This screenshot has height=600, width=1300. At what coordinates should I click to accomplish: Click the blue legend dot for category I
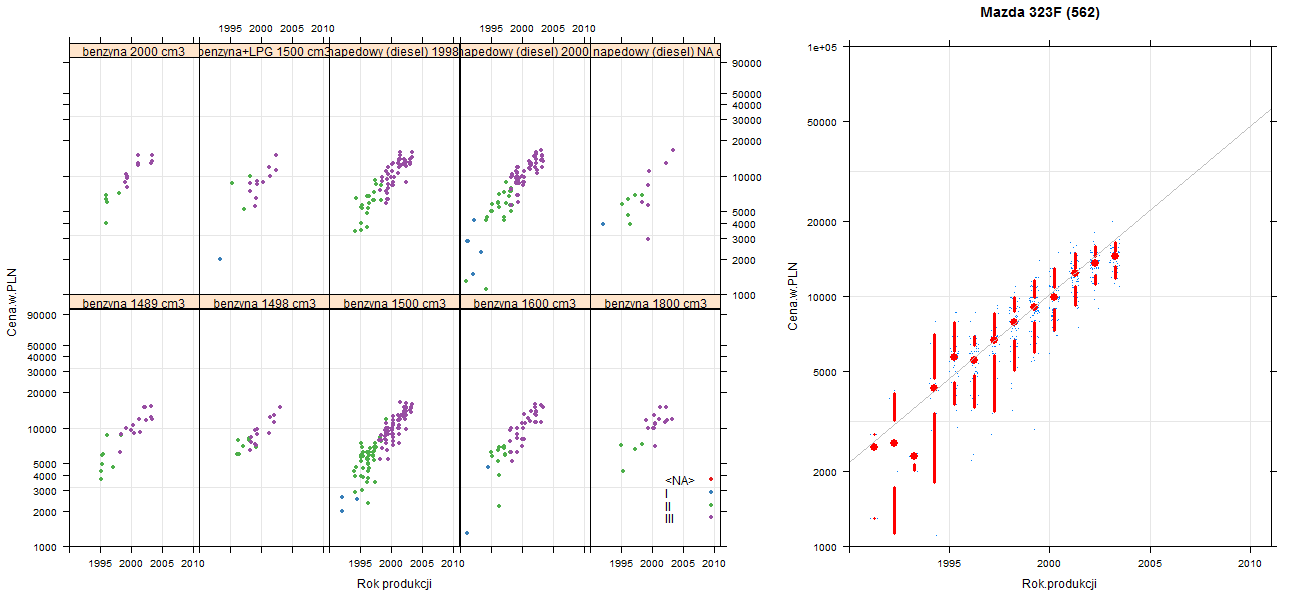coord(710,492)
